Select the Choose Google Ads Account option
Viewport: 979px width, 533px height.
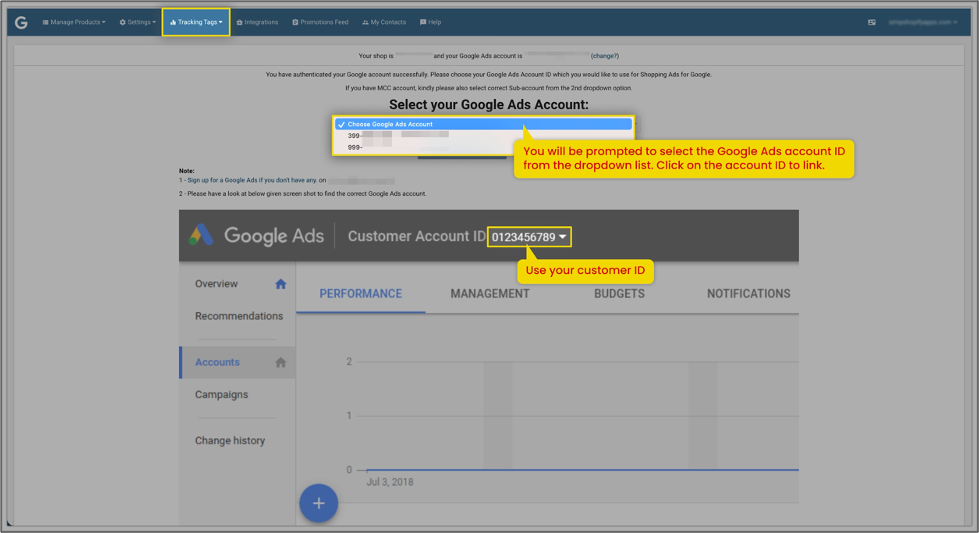tap(483, 124)
